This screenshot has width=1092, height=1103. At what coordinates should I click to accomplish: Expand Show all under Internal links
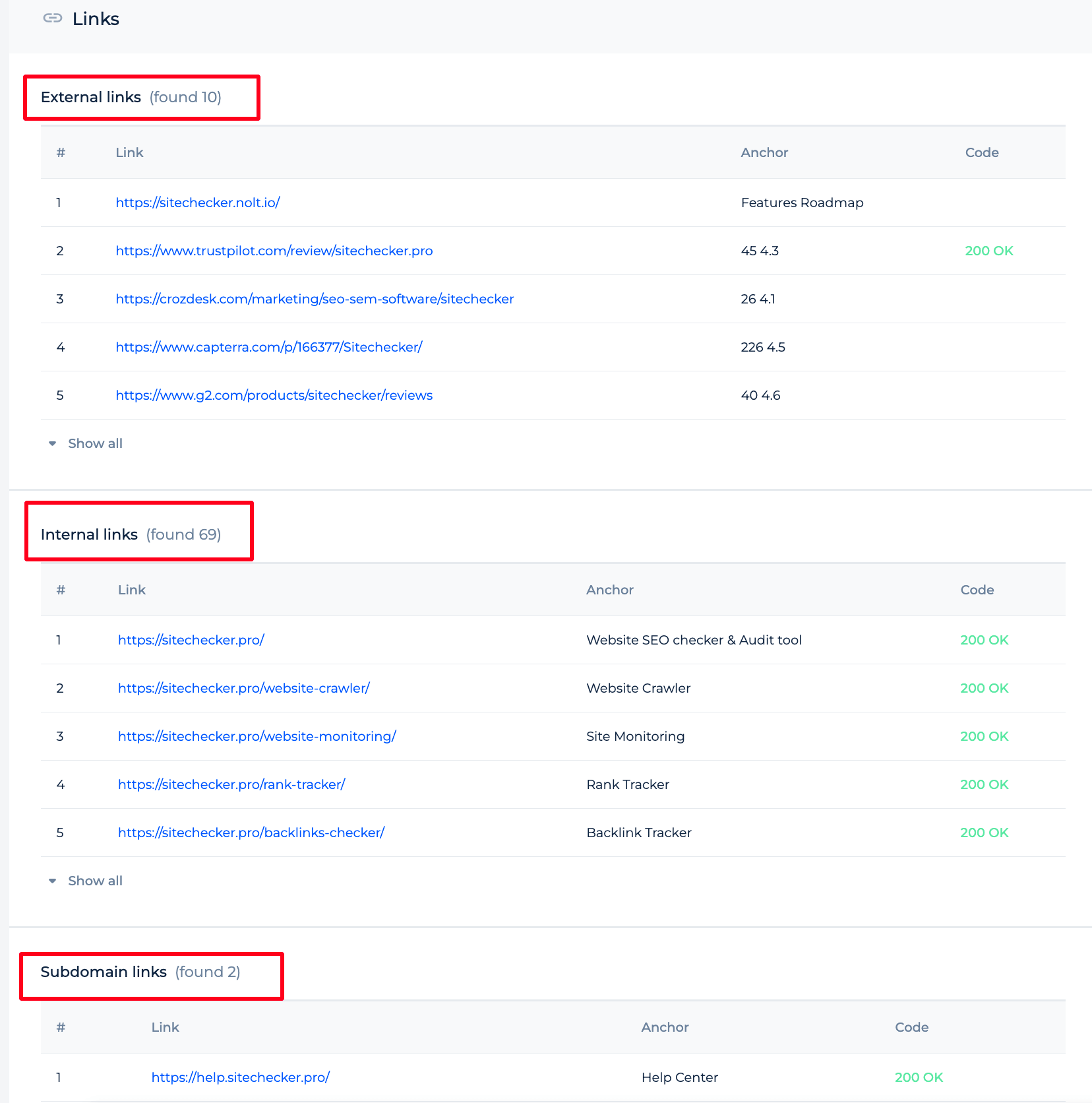tap(86, 881)
